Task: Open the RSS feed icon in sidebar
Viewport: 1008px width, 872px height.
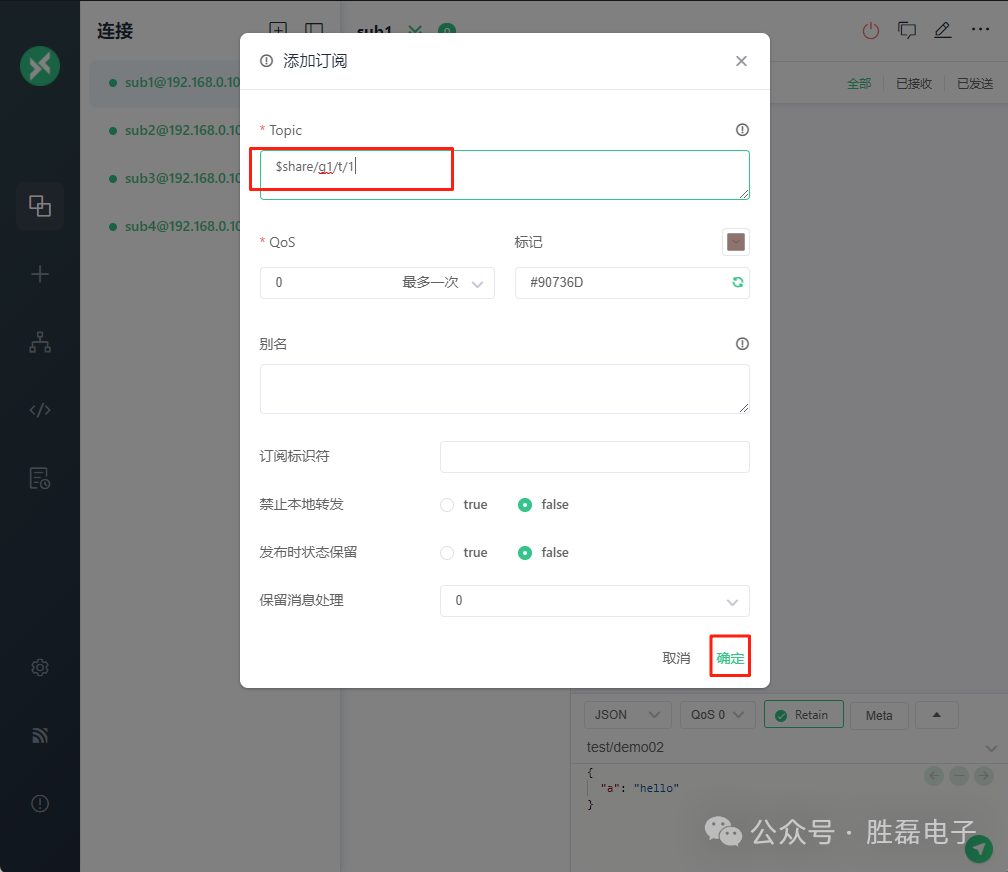Action: (40, 735)
